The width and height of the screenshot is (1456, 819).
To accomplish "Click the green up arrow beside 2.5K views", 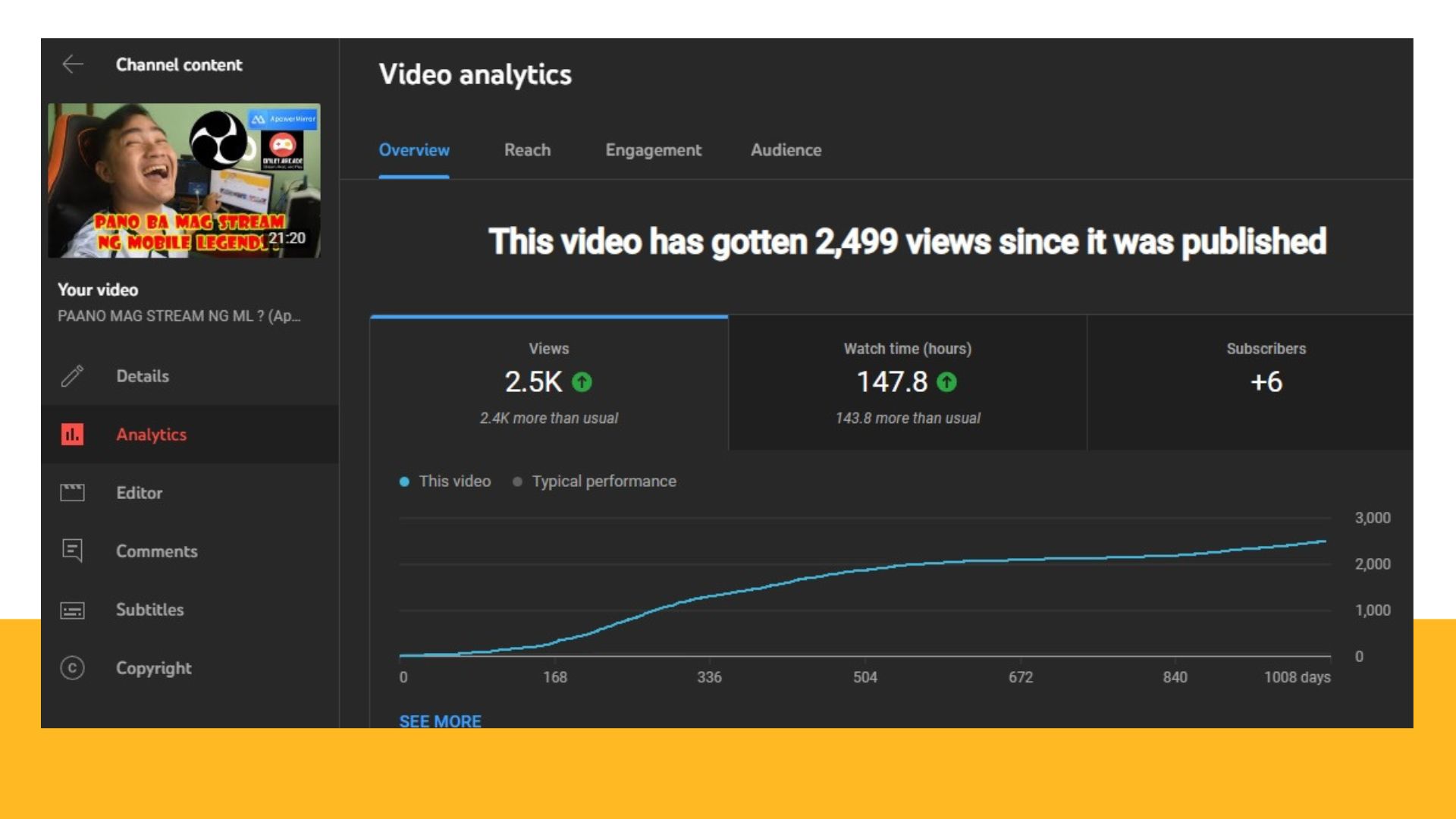I will (x=582, y=382).
